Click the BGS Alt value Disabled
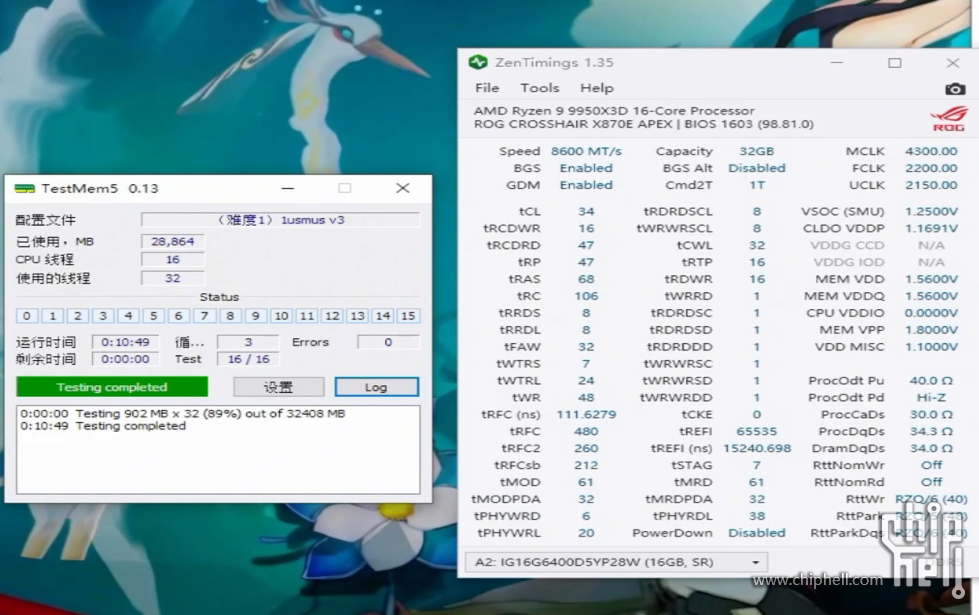 757,168
